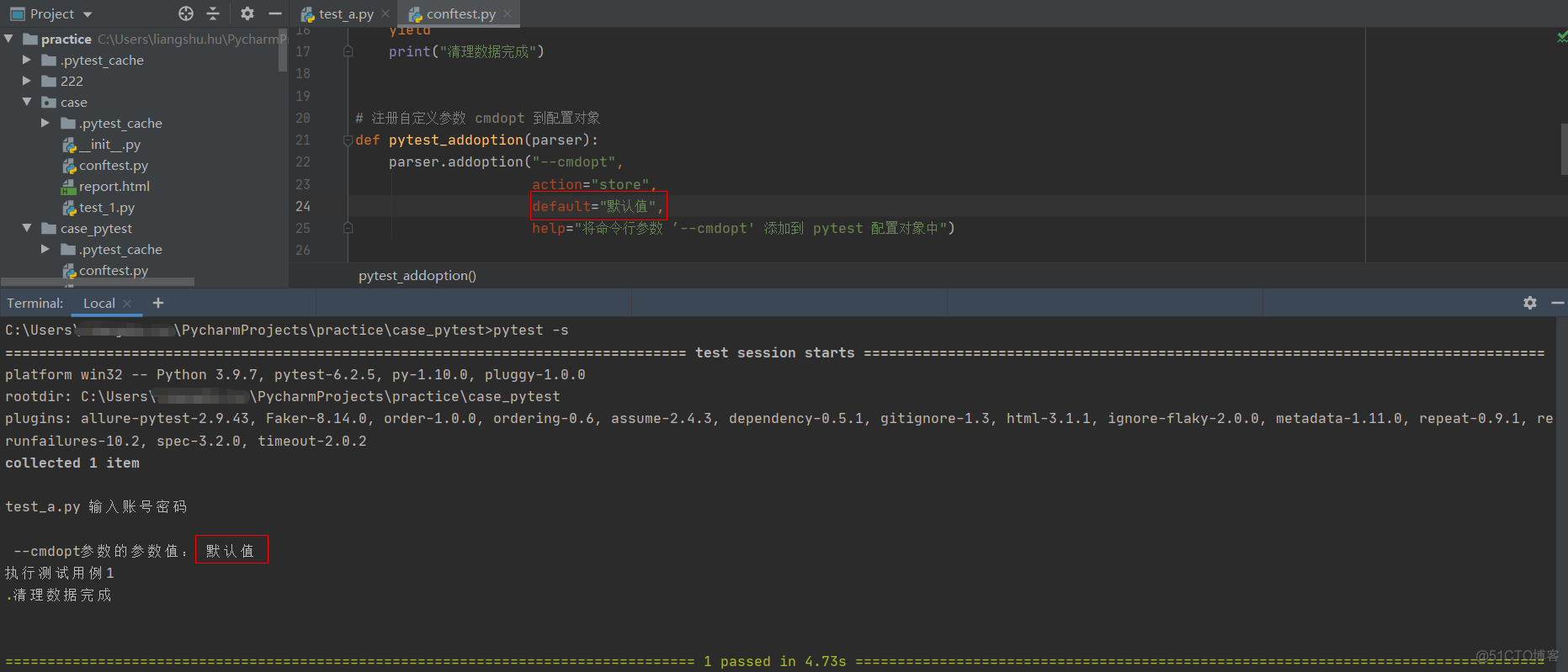Click the Project panel vertical scrollbar

[283, 52]
